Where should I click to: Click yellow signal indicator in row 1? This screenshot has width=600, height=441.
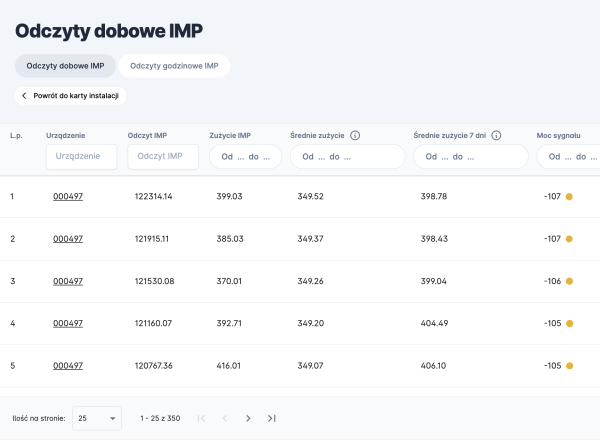[x=569, y=196]
